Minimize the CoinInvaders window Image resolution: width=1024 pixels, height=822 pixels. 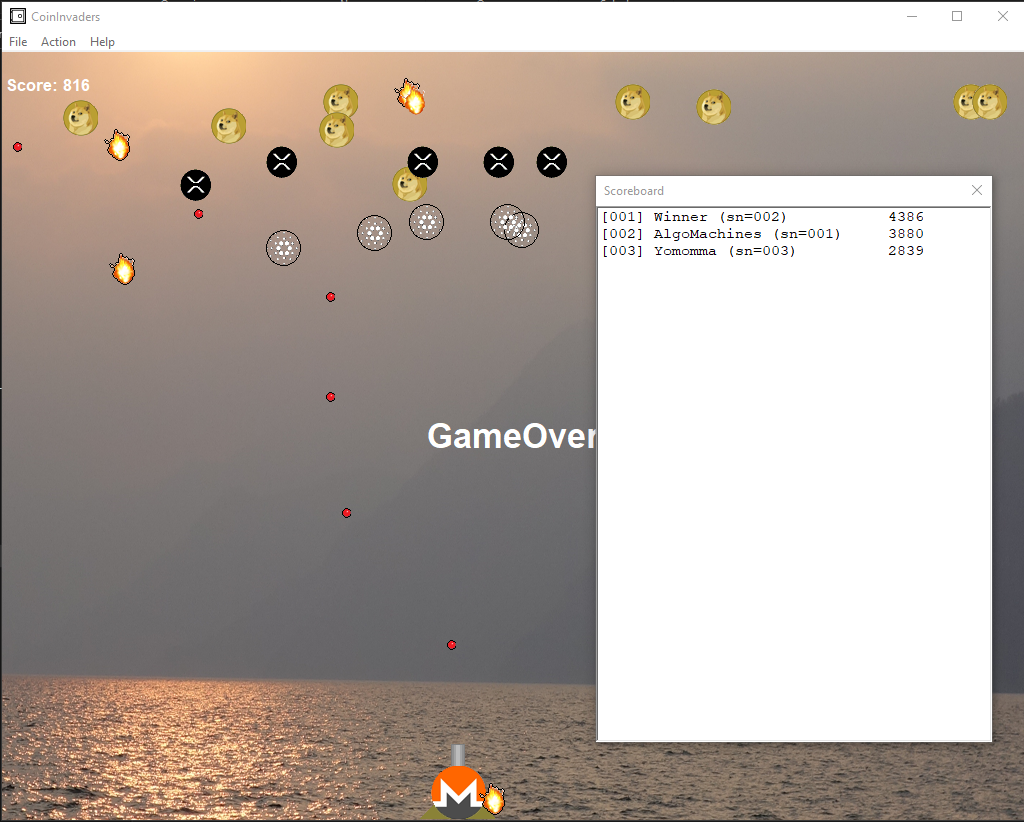coord(912,16)
